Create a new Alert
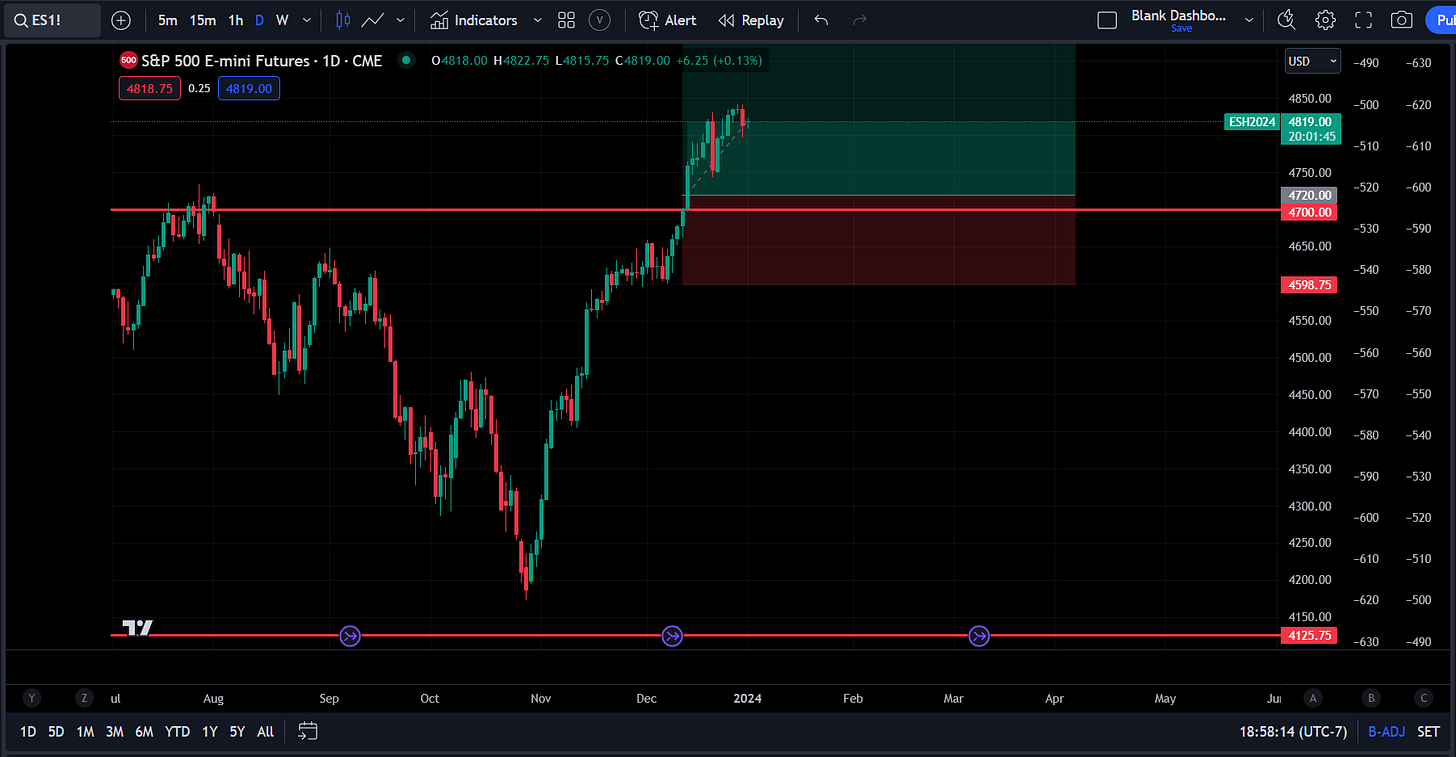Image resolution: width=1456 pixels, height=757 pixels. [x=668, y=20]
